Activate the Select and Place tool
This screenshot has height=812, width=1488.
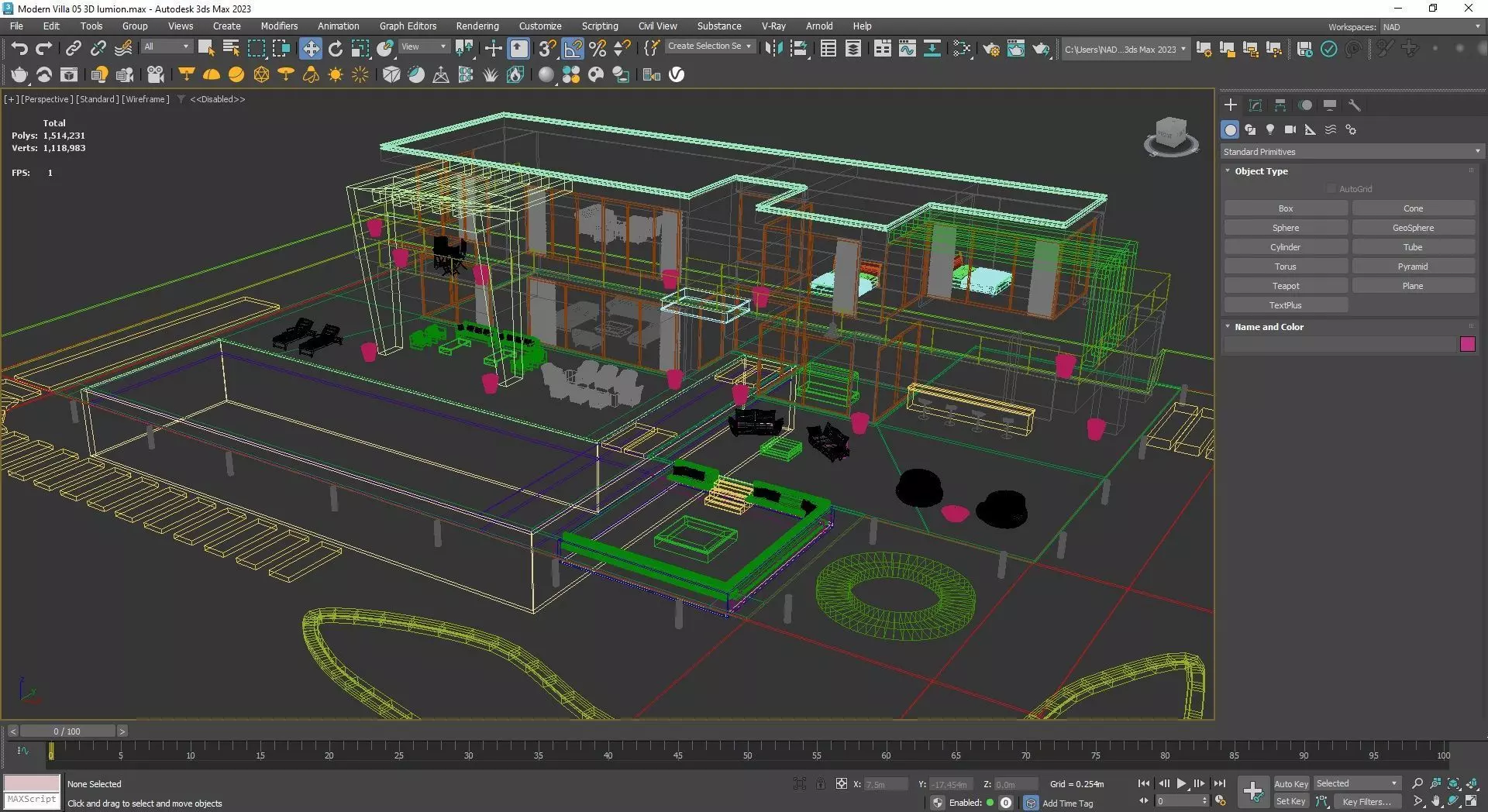(x=385, y=49)
